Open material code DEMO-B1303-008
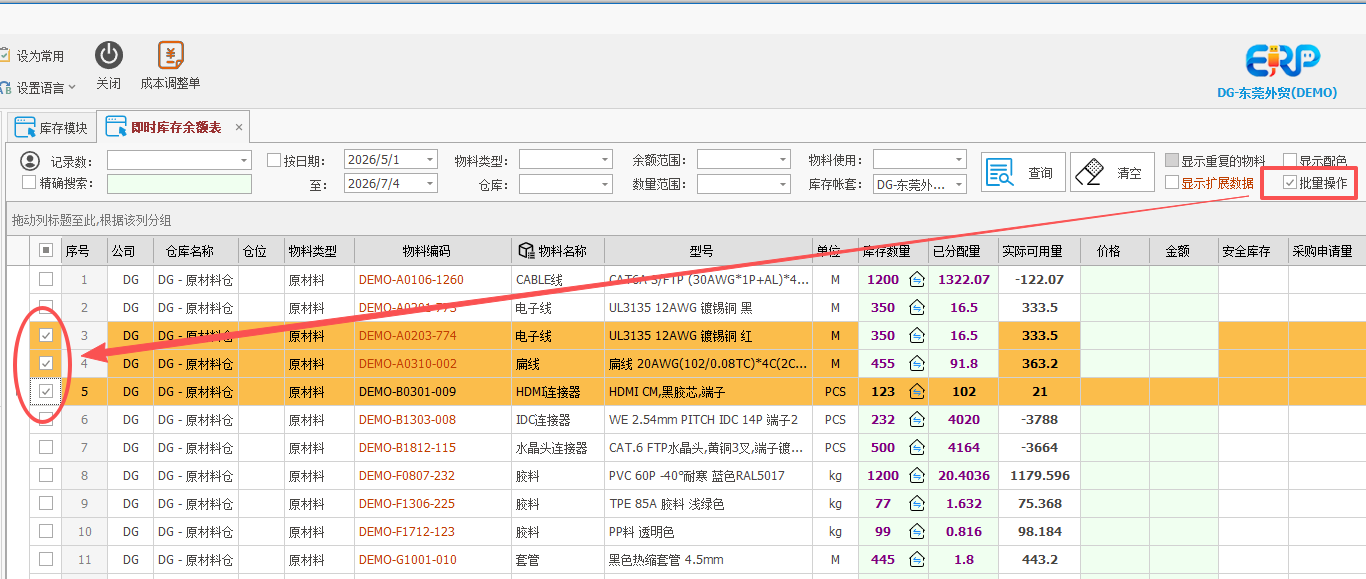Image resolution: width=1366 pixels, height=579 pixels. tap(407, 420)
